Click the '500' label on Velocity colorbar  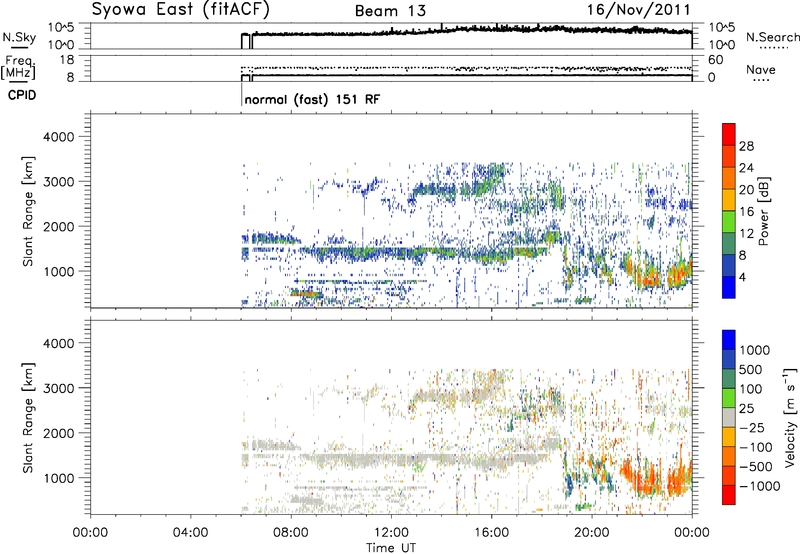pos(752,370)
